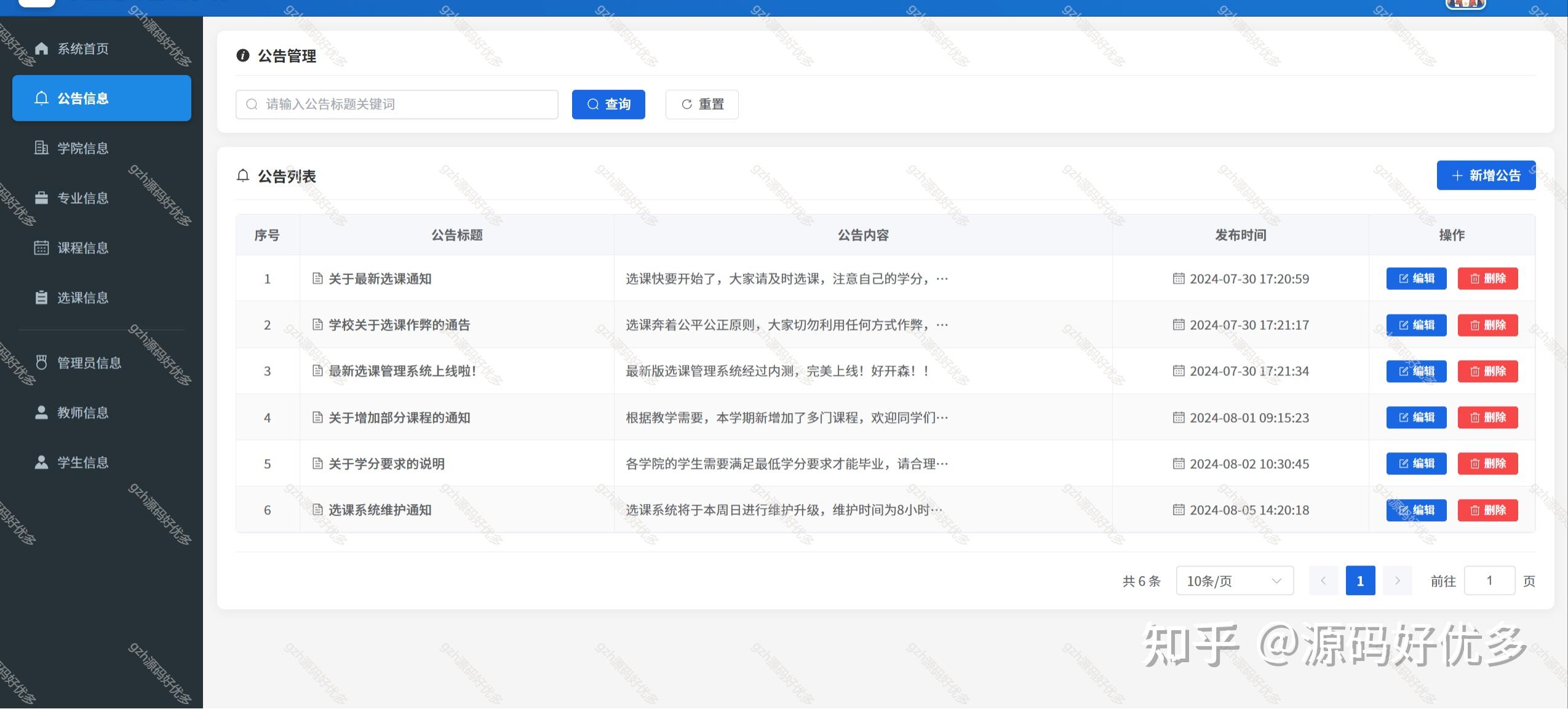Click the bell icon beside 公告信息

click(x=41, y=98)
